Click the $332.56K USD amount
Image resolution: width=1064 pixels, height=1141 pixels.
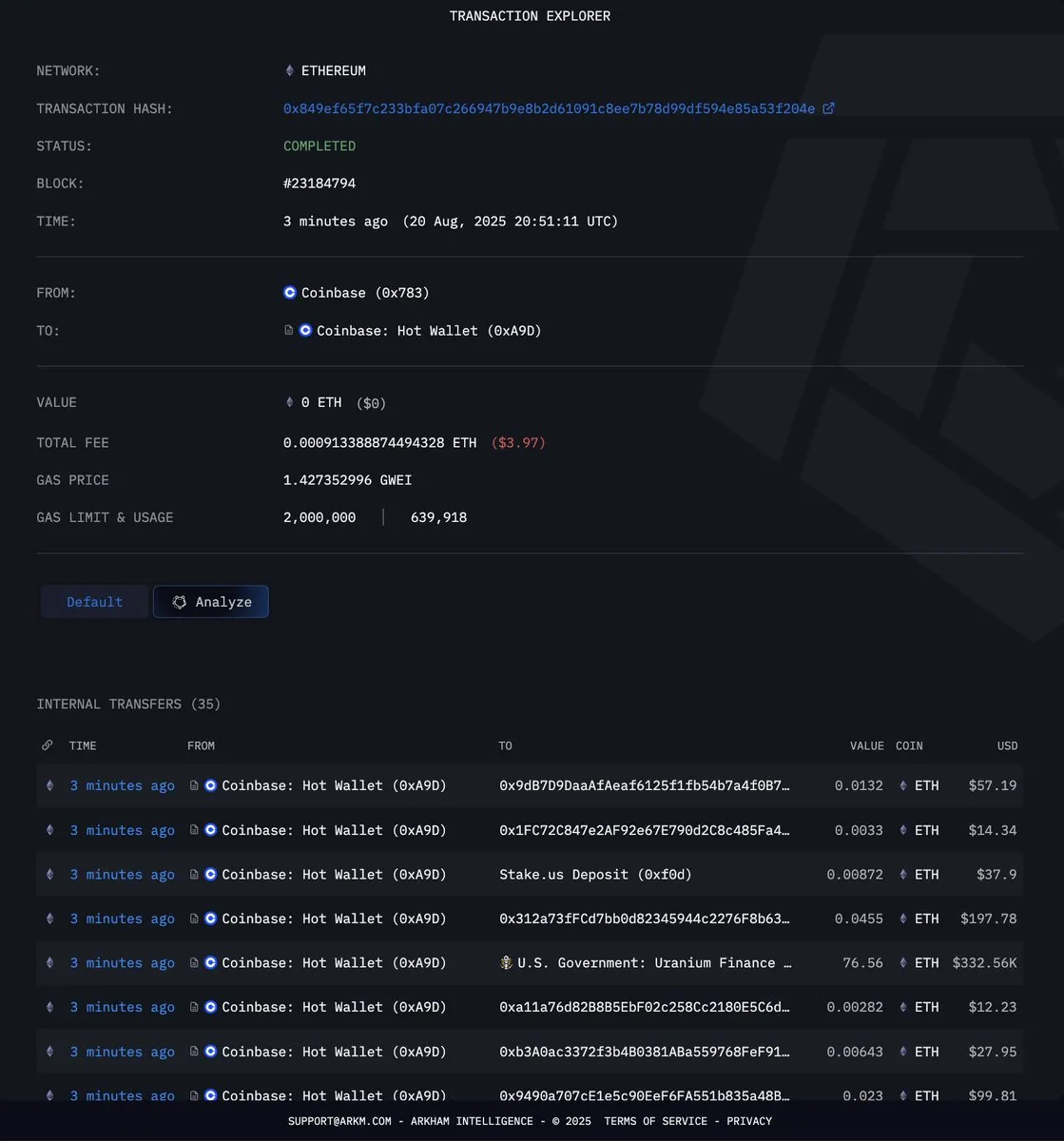point(984,963)
